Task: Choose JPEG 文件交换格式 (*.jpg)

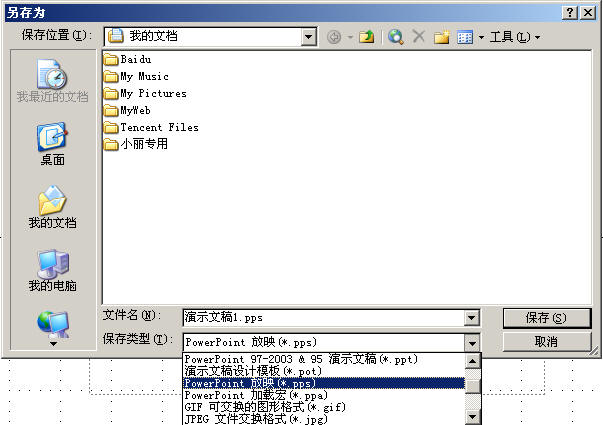Action: [324, 418]
